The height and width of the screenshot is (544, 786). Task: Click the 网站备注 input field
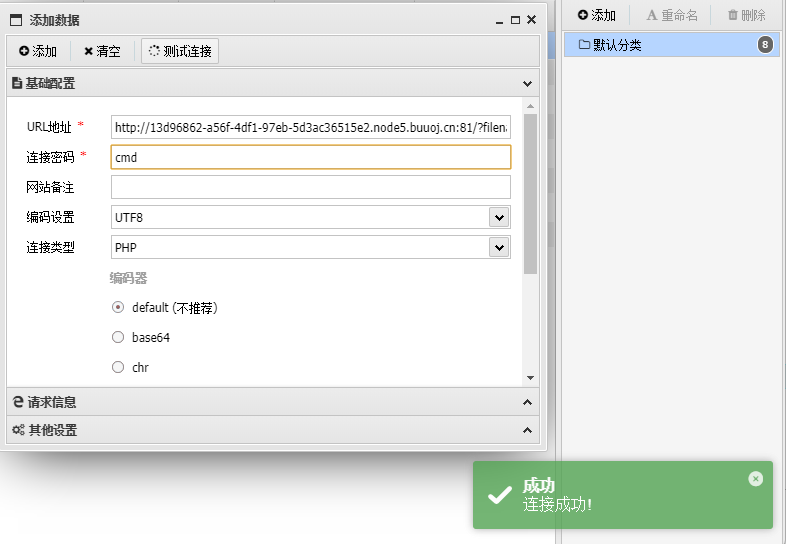[310, 187]
